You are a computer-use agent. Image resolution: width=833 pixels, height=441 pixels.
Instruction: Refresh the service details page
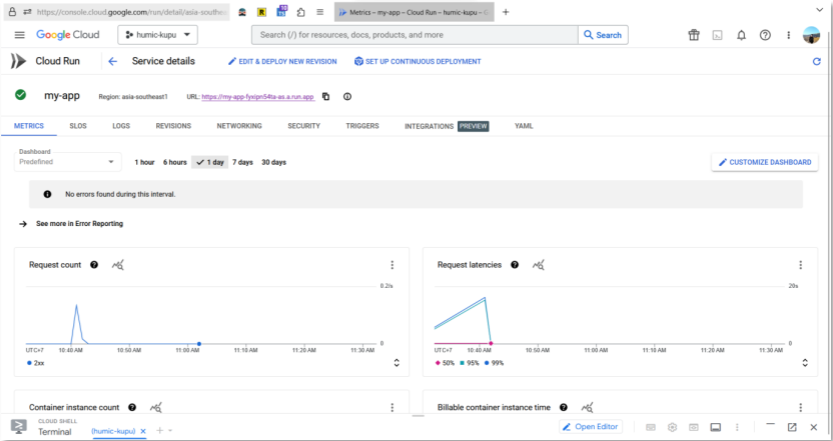point(817,62)
